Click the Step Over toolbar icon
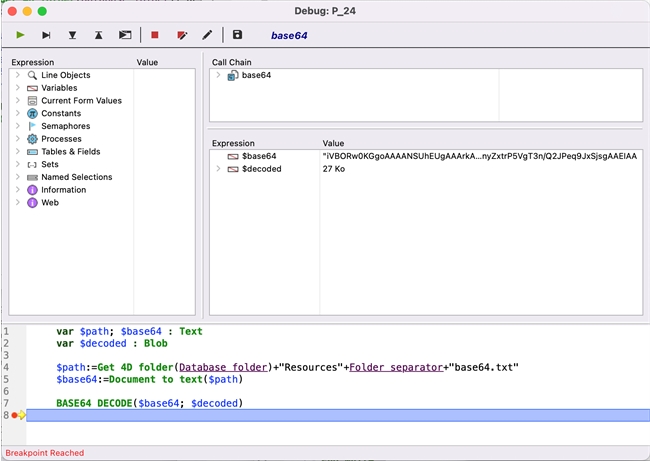The width and height of the screenshot is (650, 461). pyautogui.click(x=46, y=35)
